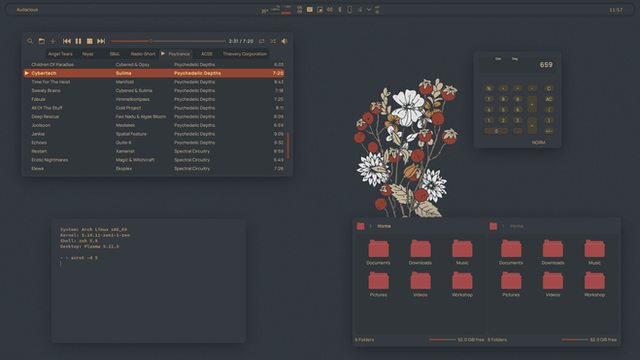
Task: Skip to next track in Audacious
Action: point(101,41)
